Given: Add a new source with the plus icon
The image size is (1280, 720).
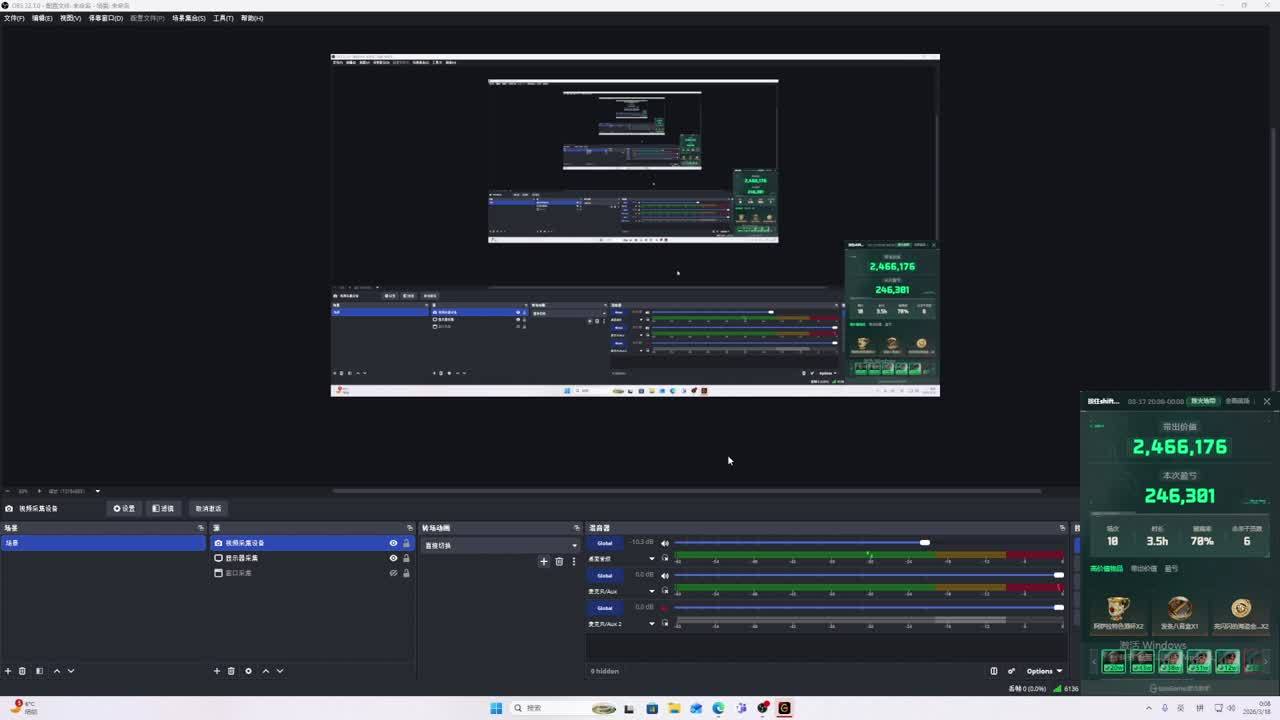Looking at the screenshot, I should [216, 671].
